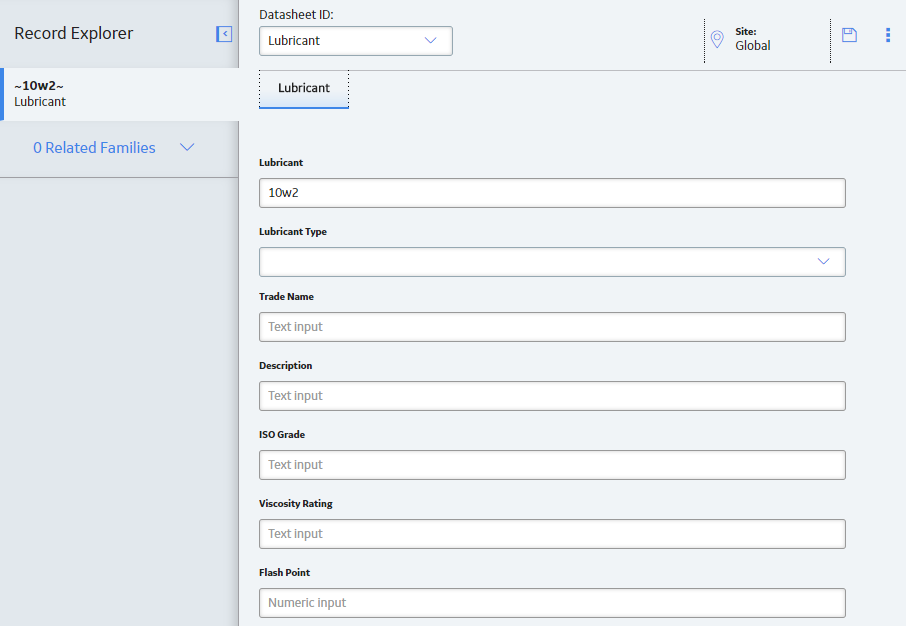This screenshot has width=906, height=626.
Task: Click the Description text input
Action: (x=552, y=396)
